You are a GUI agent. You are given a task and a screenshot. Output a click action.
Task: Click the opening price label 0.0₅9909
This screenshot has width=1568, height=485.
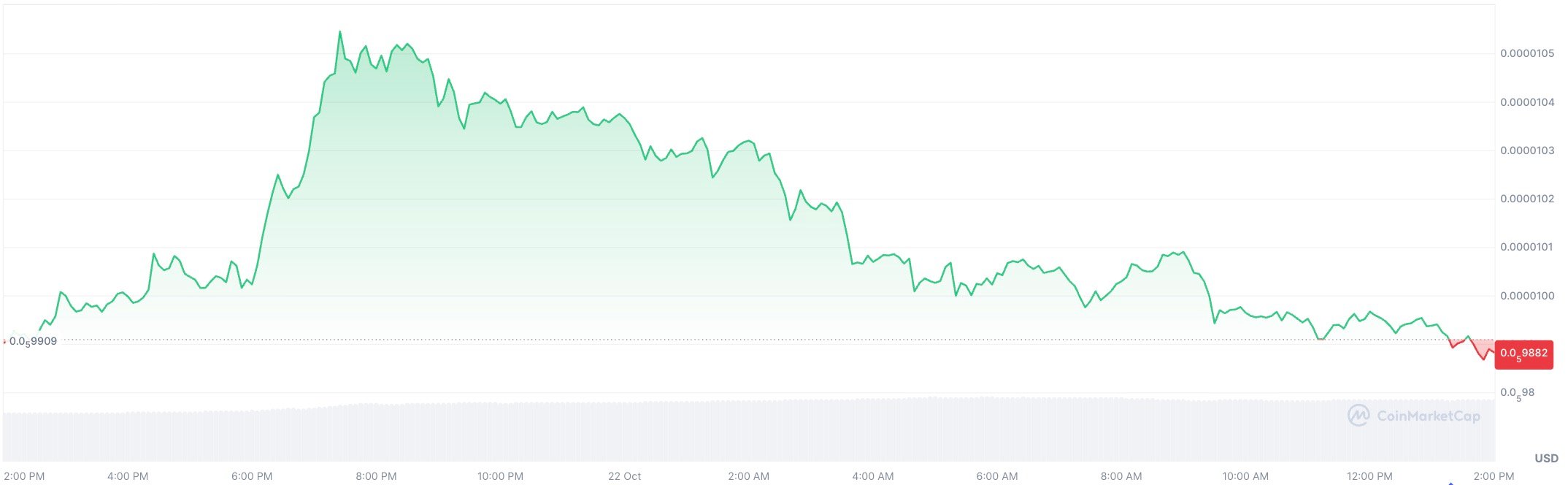pos(33,341)
